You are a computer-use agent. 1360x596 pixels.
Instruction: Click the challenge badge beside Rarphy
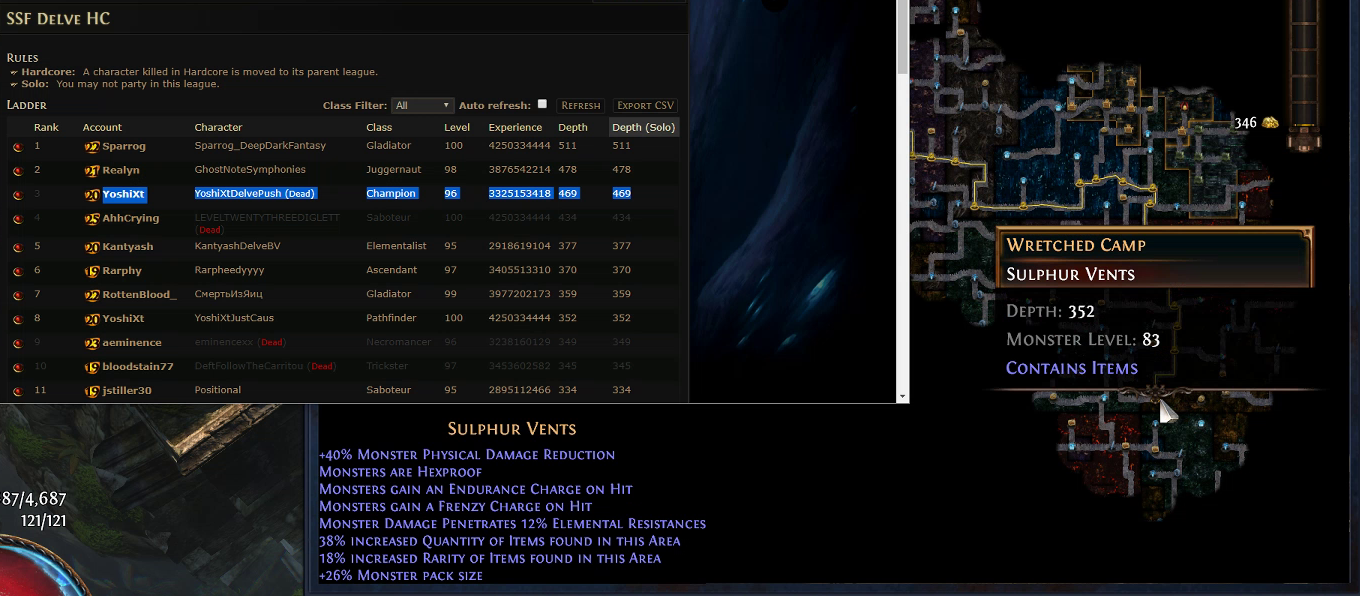click(92, 270)
